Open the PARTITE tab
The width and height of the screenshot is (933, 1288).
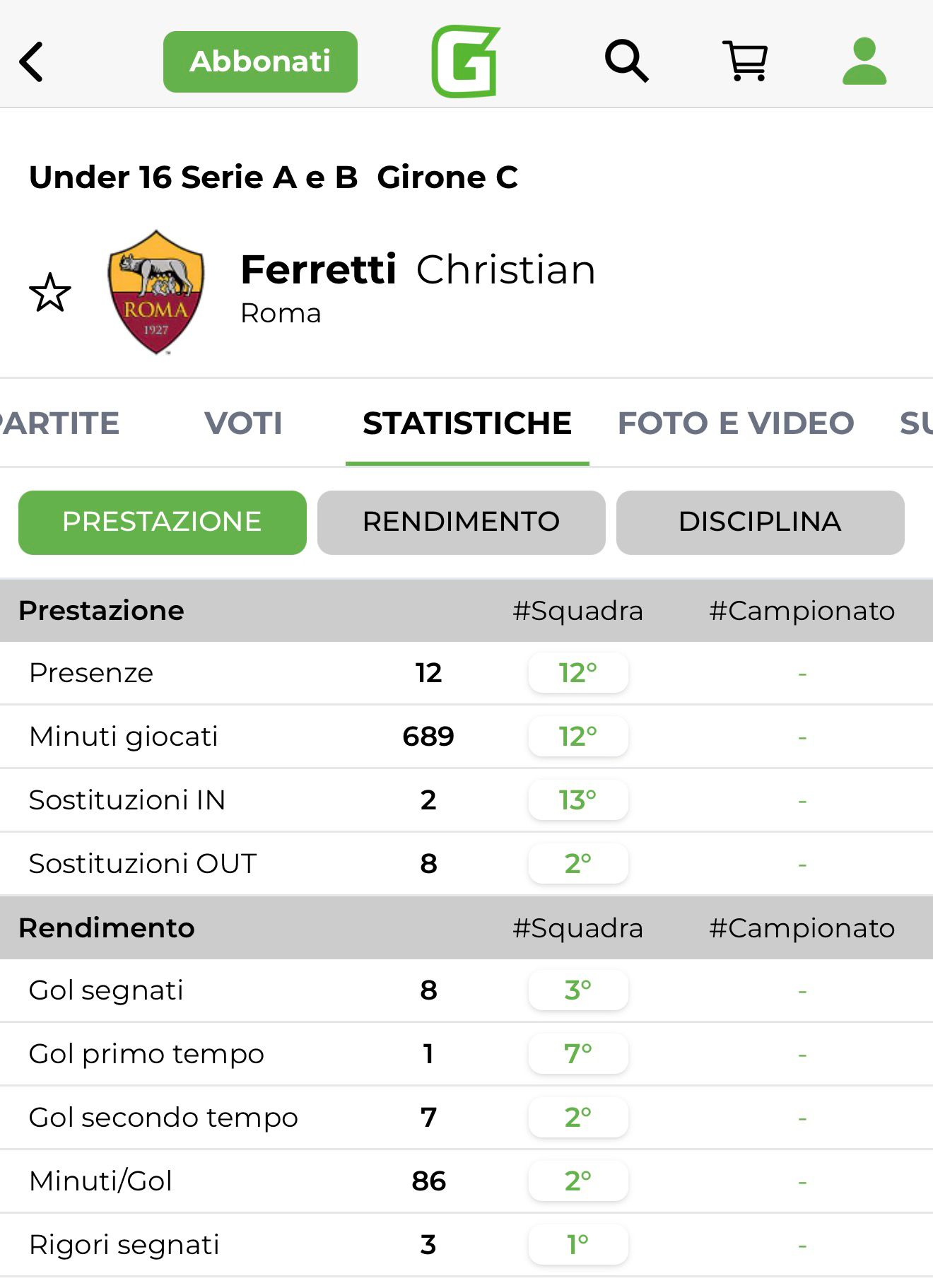(x=59, y=423)
